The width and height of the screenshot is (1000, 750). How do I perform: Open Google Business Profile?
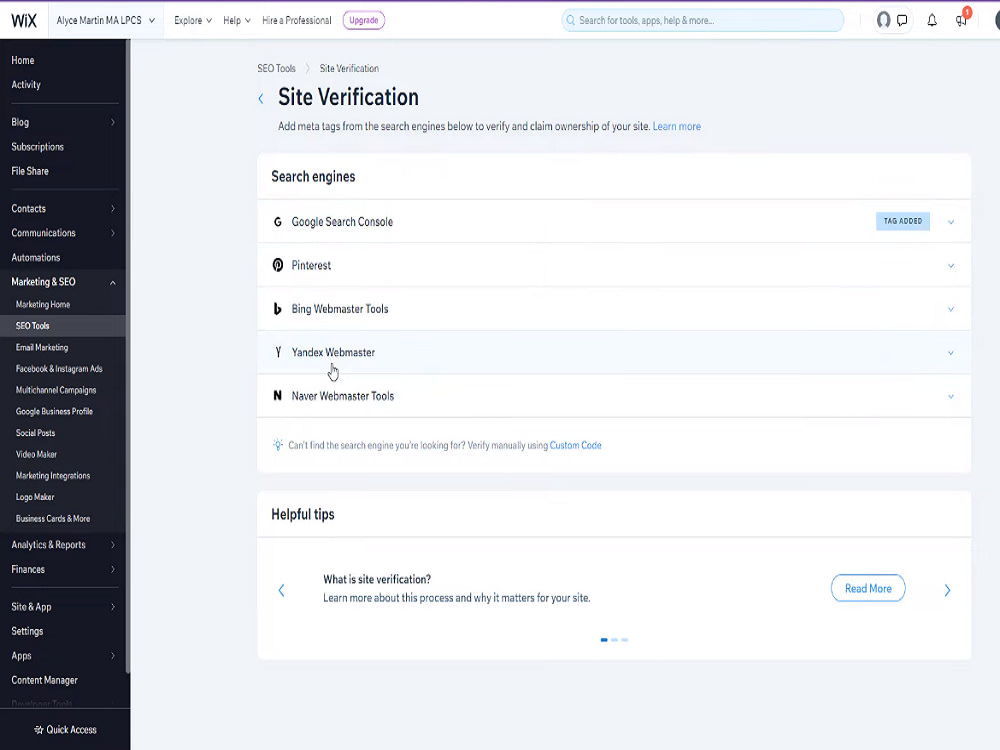tap(54, 411)
